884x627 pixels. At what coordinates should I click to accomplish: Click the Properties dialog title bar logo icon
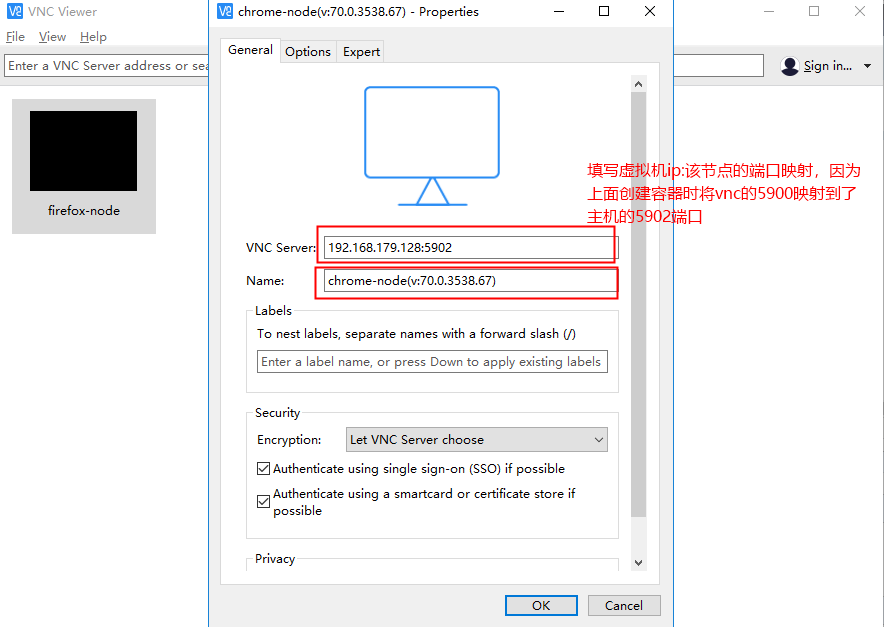click(225, 11)
